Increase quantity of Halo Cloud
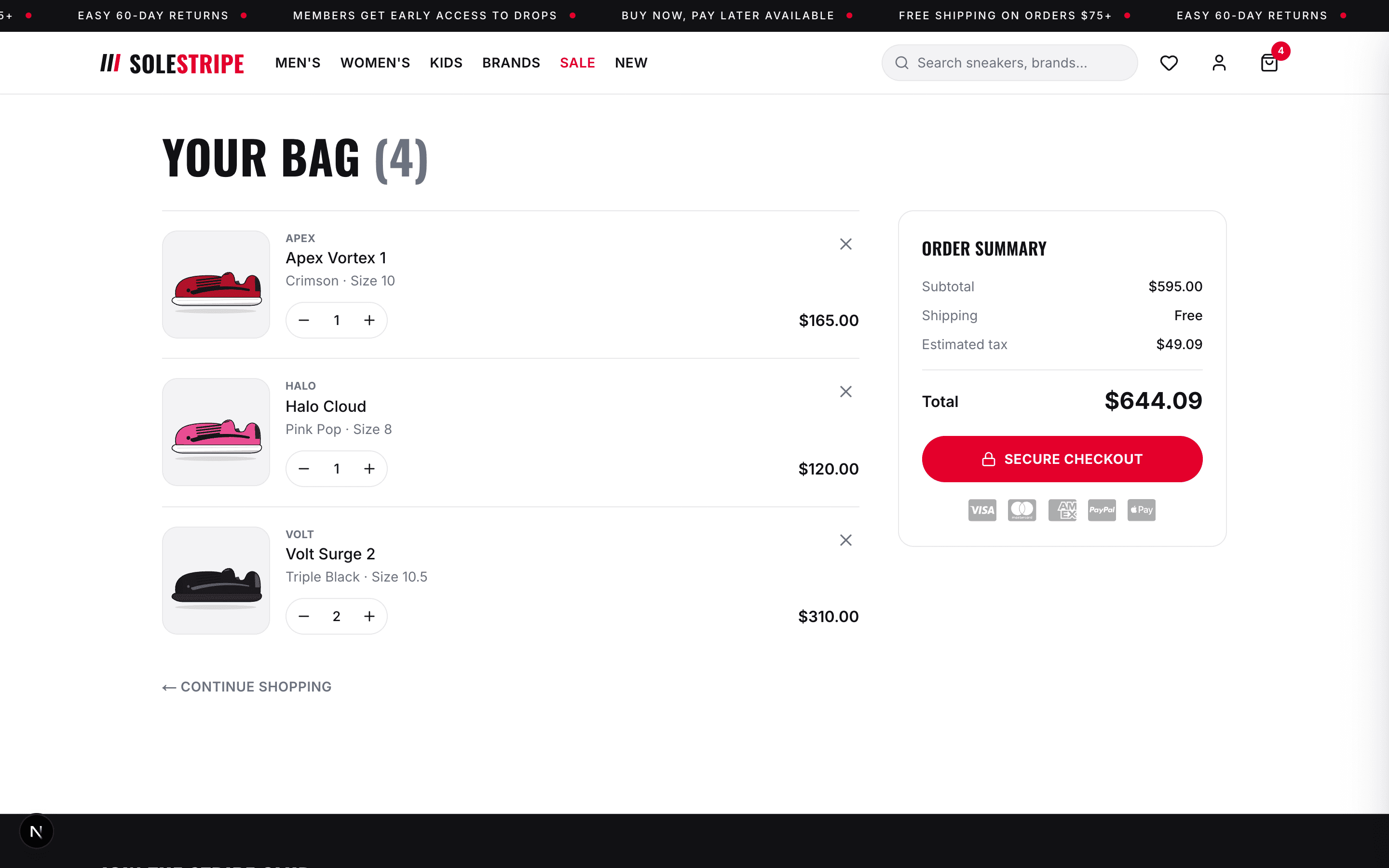The image size is (1389, 868). tap(369, 469)
